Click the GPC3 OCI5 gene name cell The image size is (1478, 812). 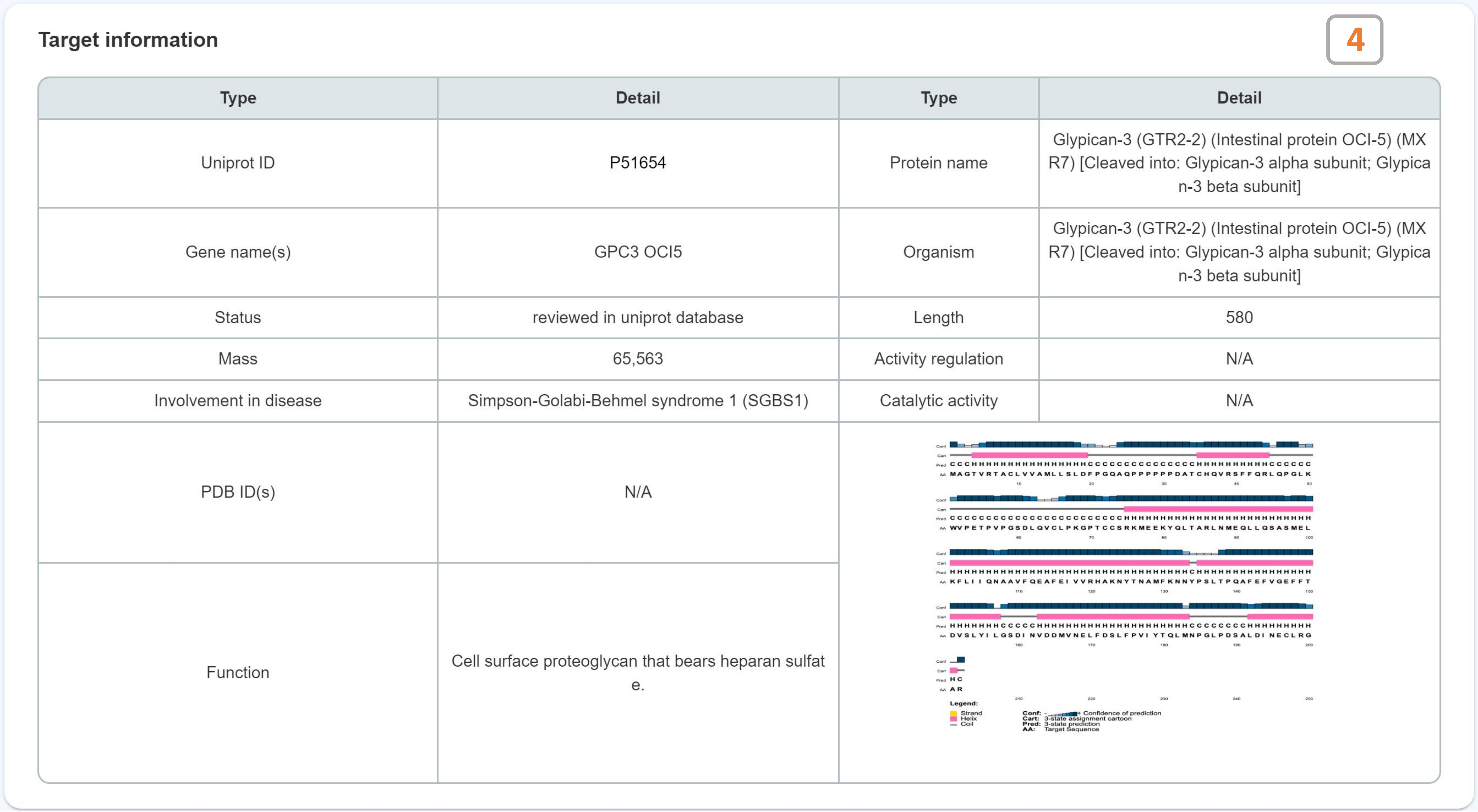click(x=637, y=252)
